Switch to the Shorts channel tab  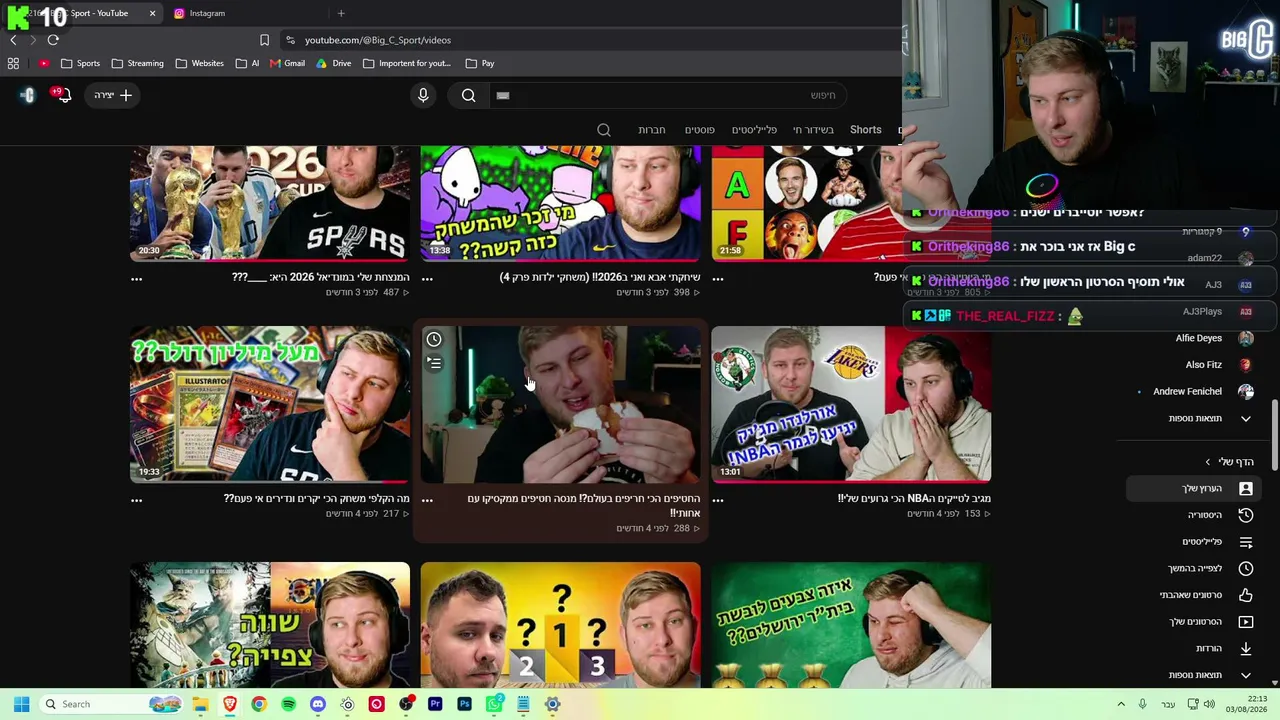[x=866, y=130]
